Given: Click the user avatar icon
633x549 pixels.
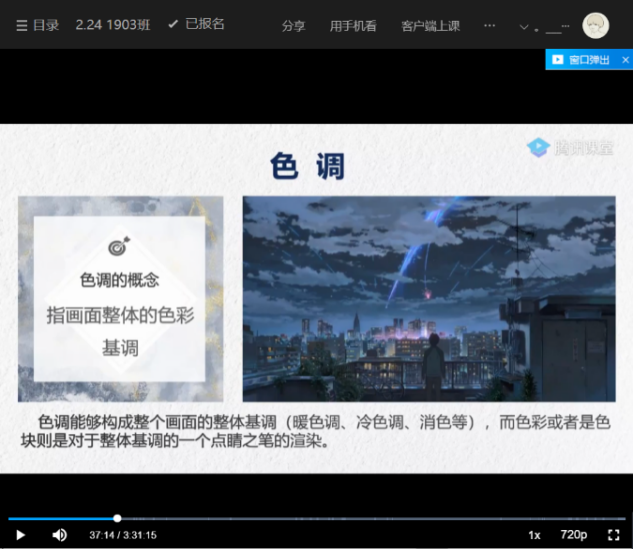Looking at the screenshot, I should (595, 25).
